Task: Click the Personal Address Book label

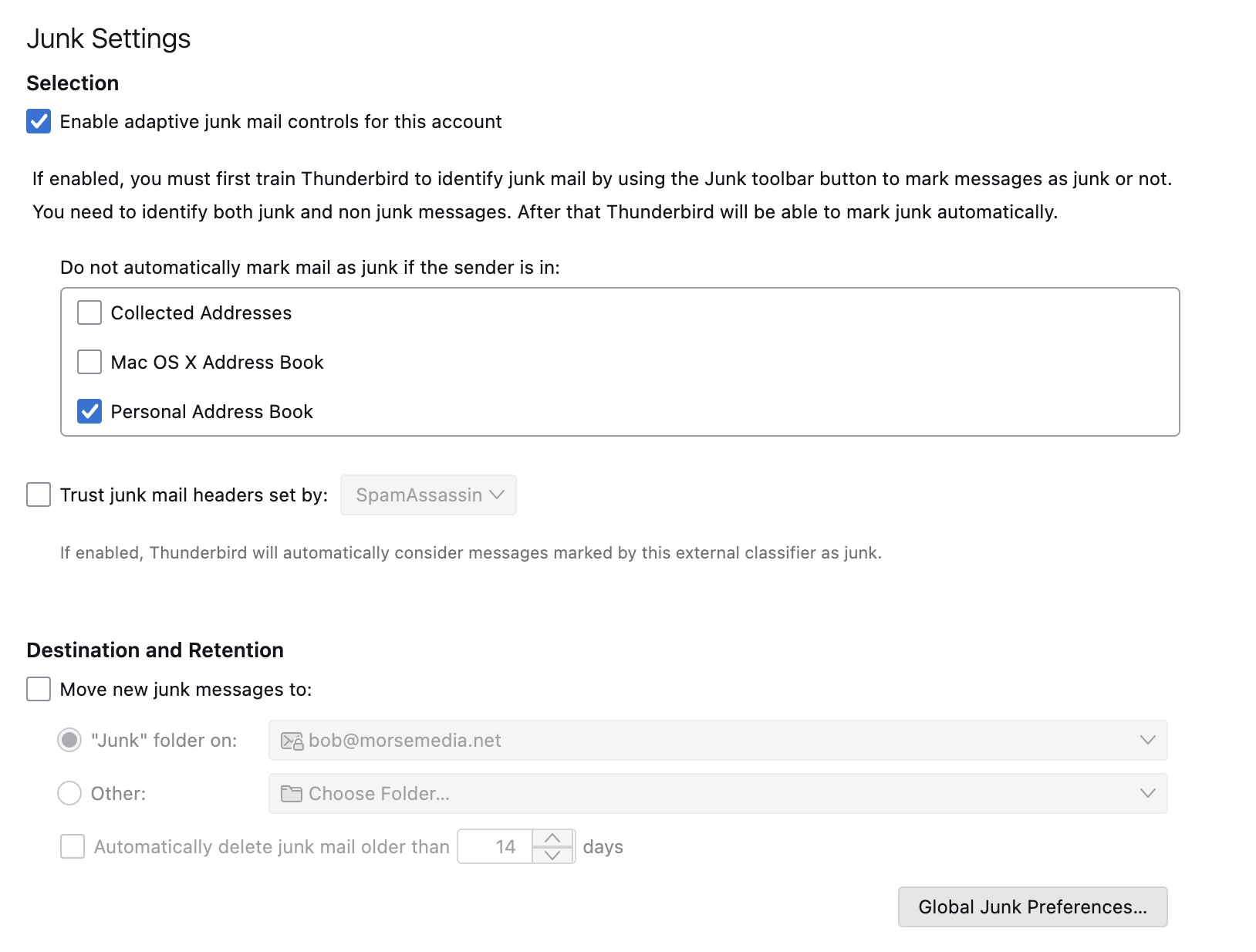Action: pos(212,412)
